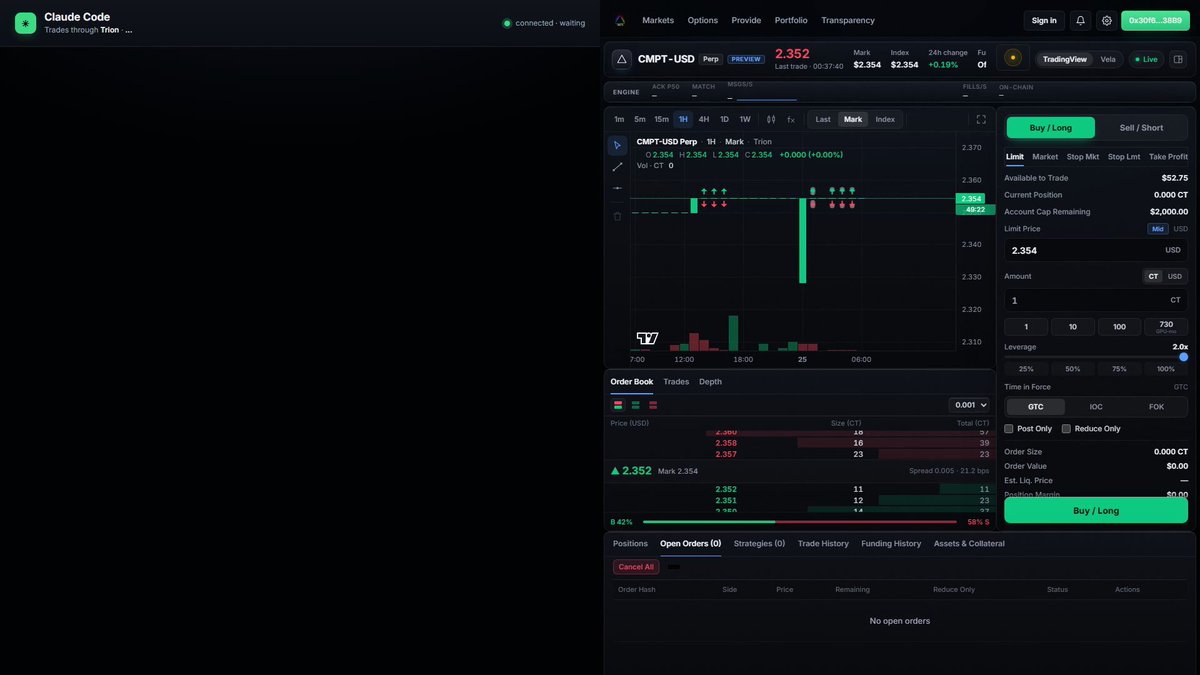This screenshot has width=1200, height=675.
Task: Adjust the Leverage slider handle
Action: (1184, 357)
